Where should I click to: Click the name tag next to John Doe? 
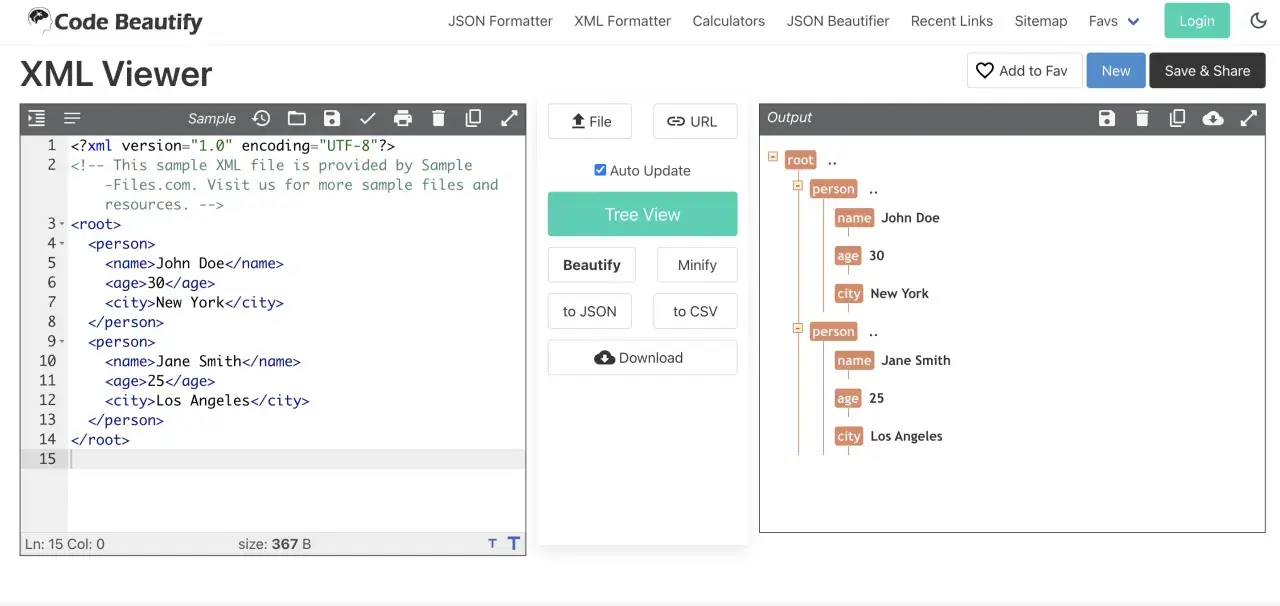854,218
